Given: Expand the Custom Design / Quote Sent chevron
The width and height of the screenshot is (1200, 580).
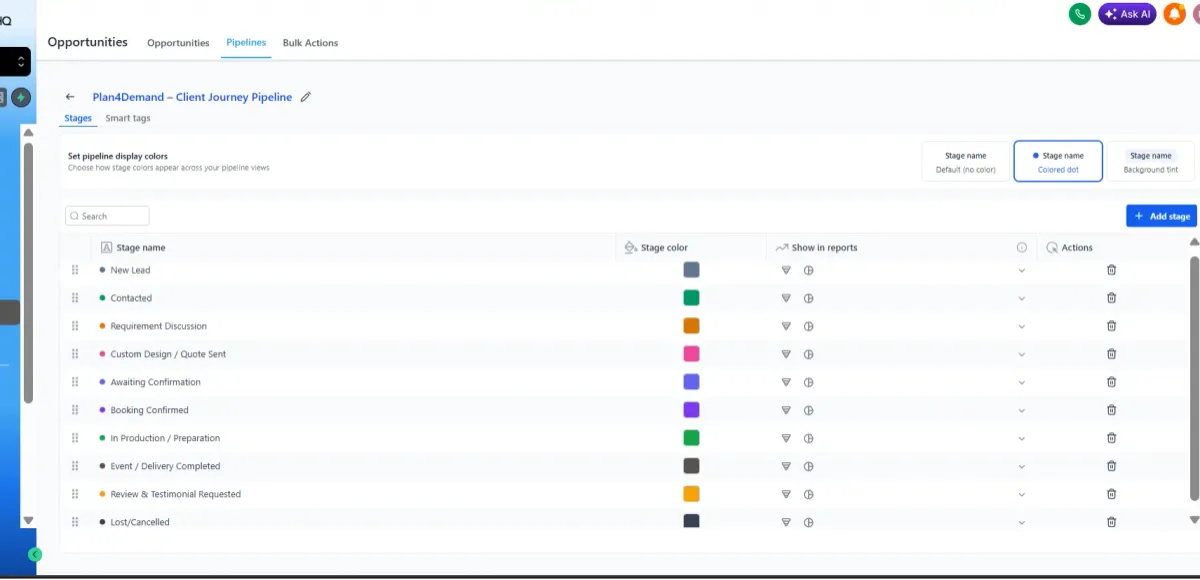Looking at the screenshot, I should [x=1022, y=354].
